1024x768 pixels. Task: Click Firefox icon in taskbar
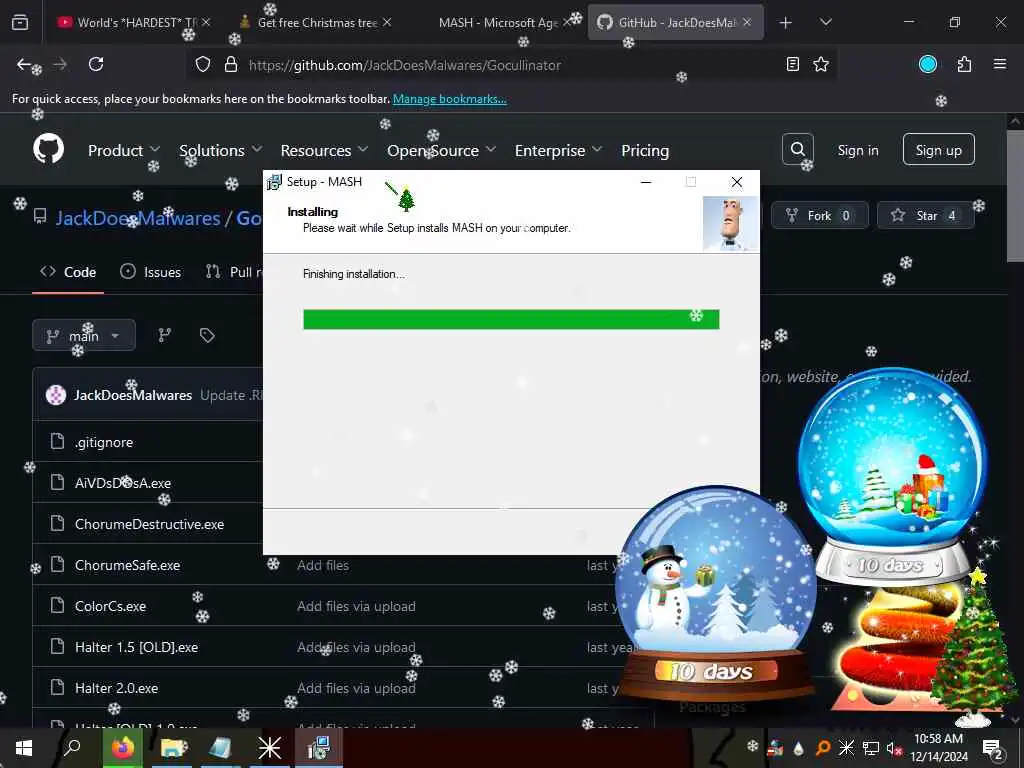122,748
